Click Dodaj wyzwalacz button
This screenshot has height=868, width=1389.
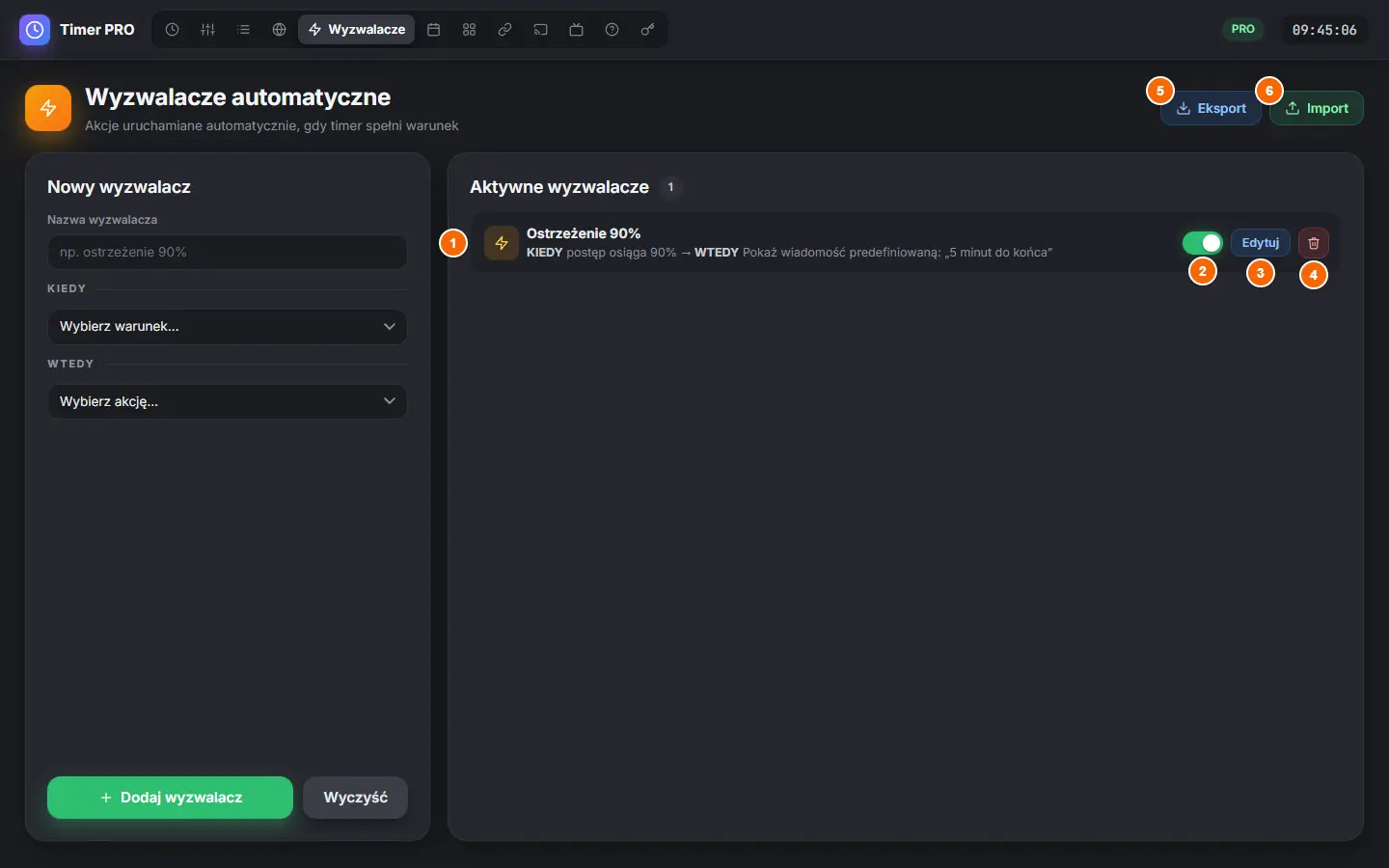170,798
